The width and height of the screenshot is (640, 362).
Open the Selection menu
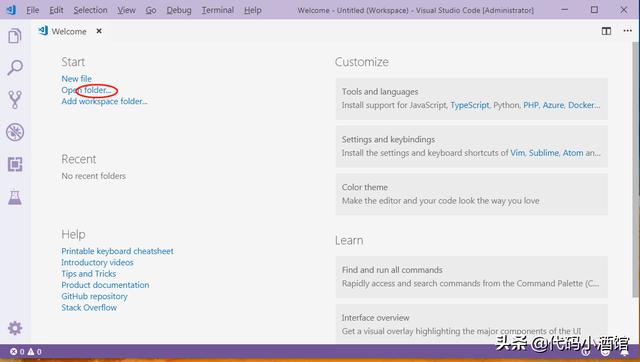90,10
